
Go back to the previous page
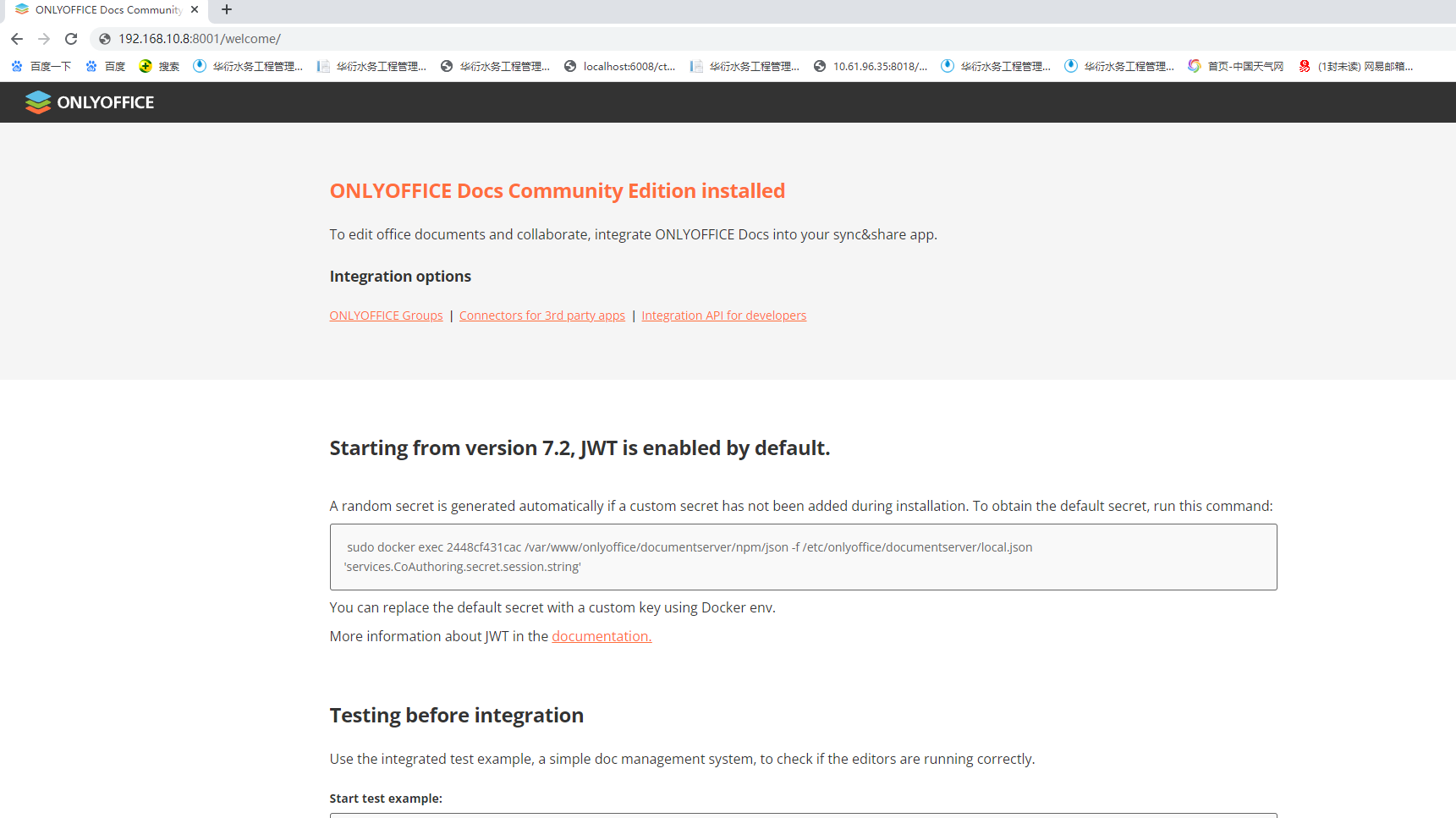click(17, 39)
